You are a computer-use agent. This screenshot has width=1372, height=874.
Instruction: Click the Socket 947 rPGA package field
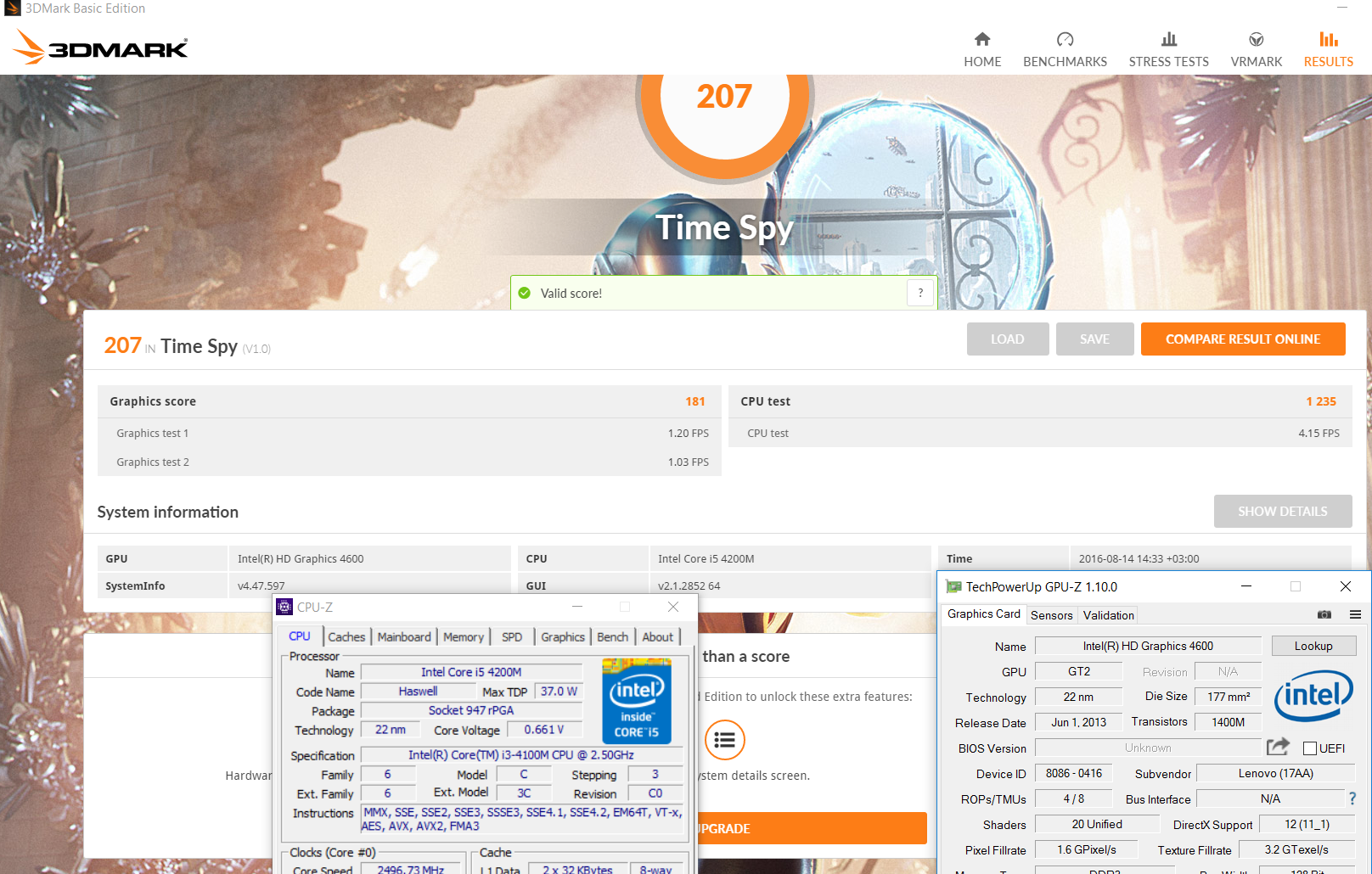pos(471,711)
